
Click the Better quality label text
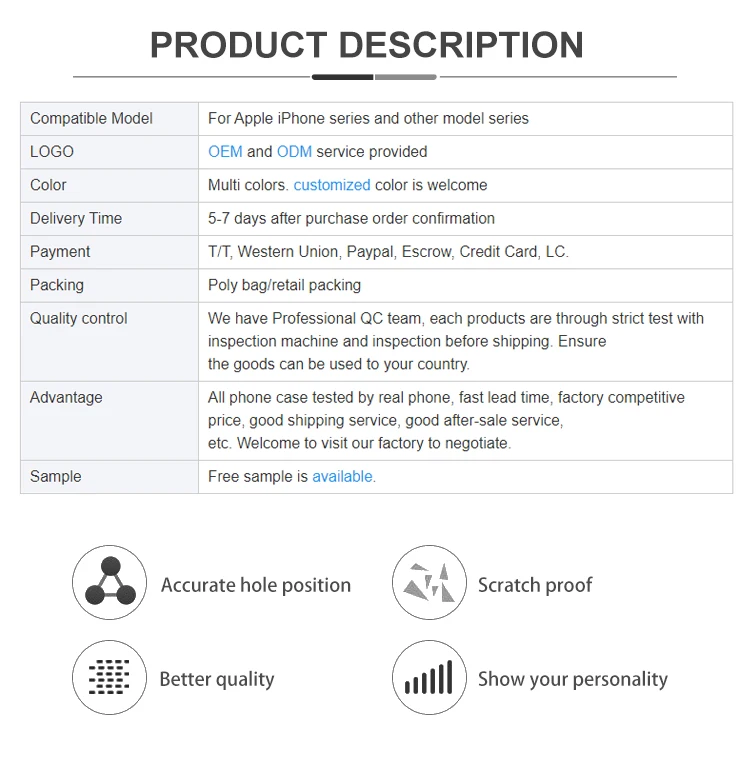coord(217,680)
